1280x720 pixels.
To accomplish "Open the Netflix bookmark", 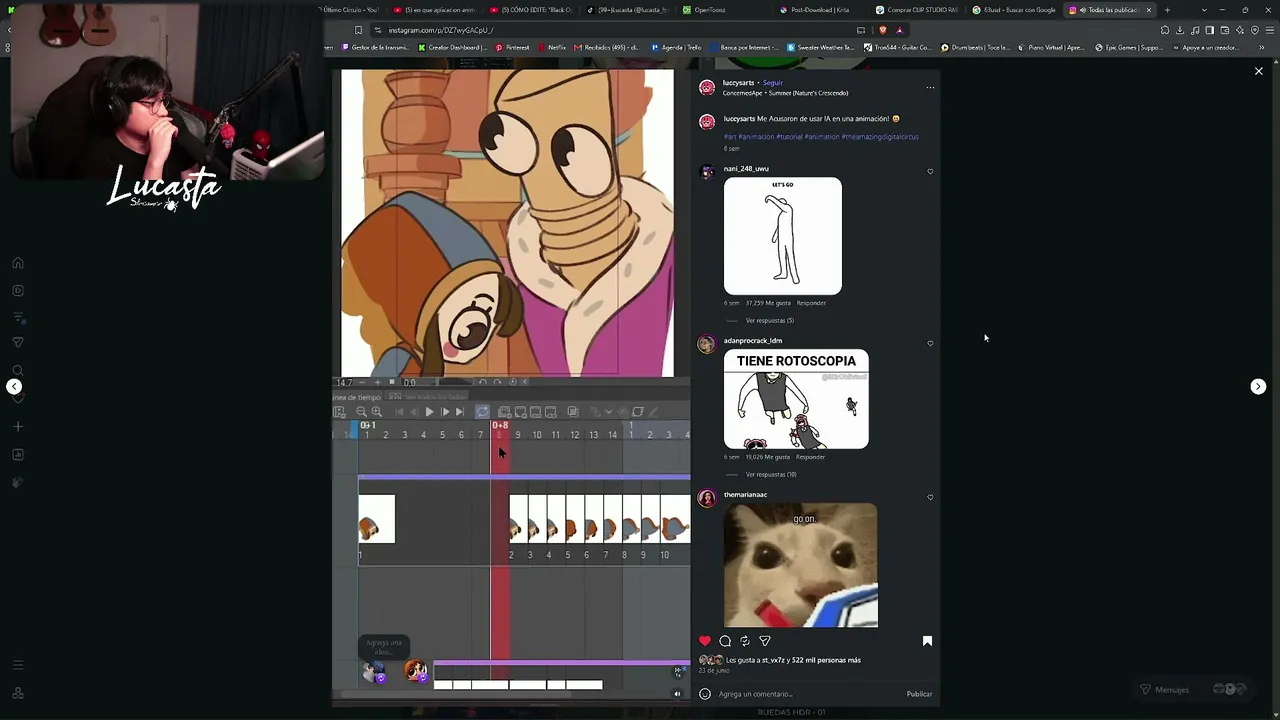I will tap(552, 48).
